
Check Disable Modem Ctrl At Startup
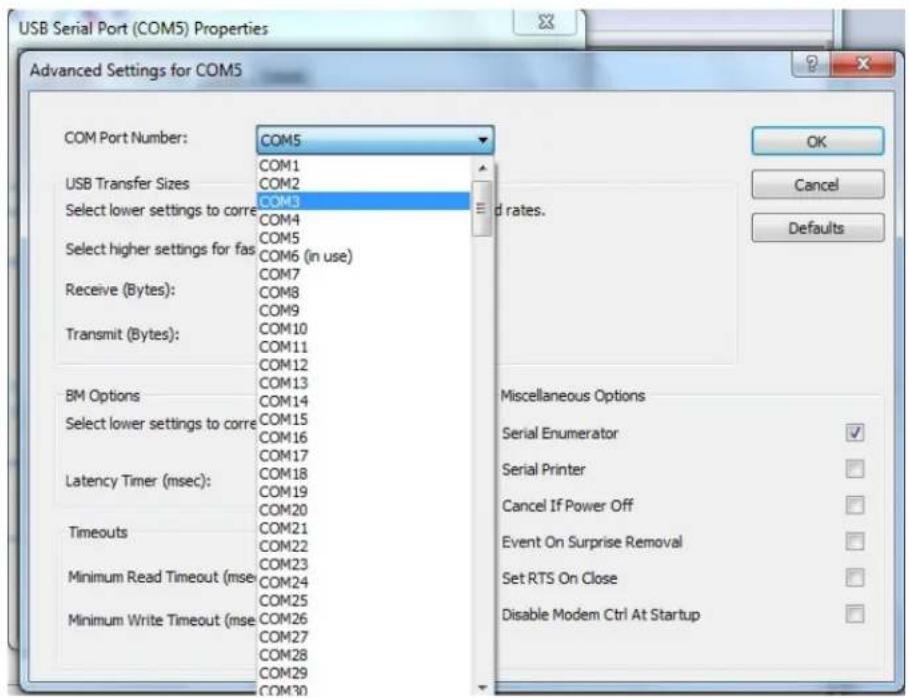(853, 613)
